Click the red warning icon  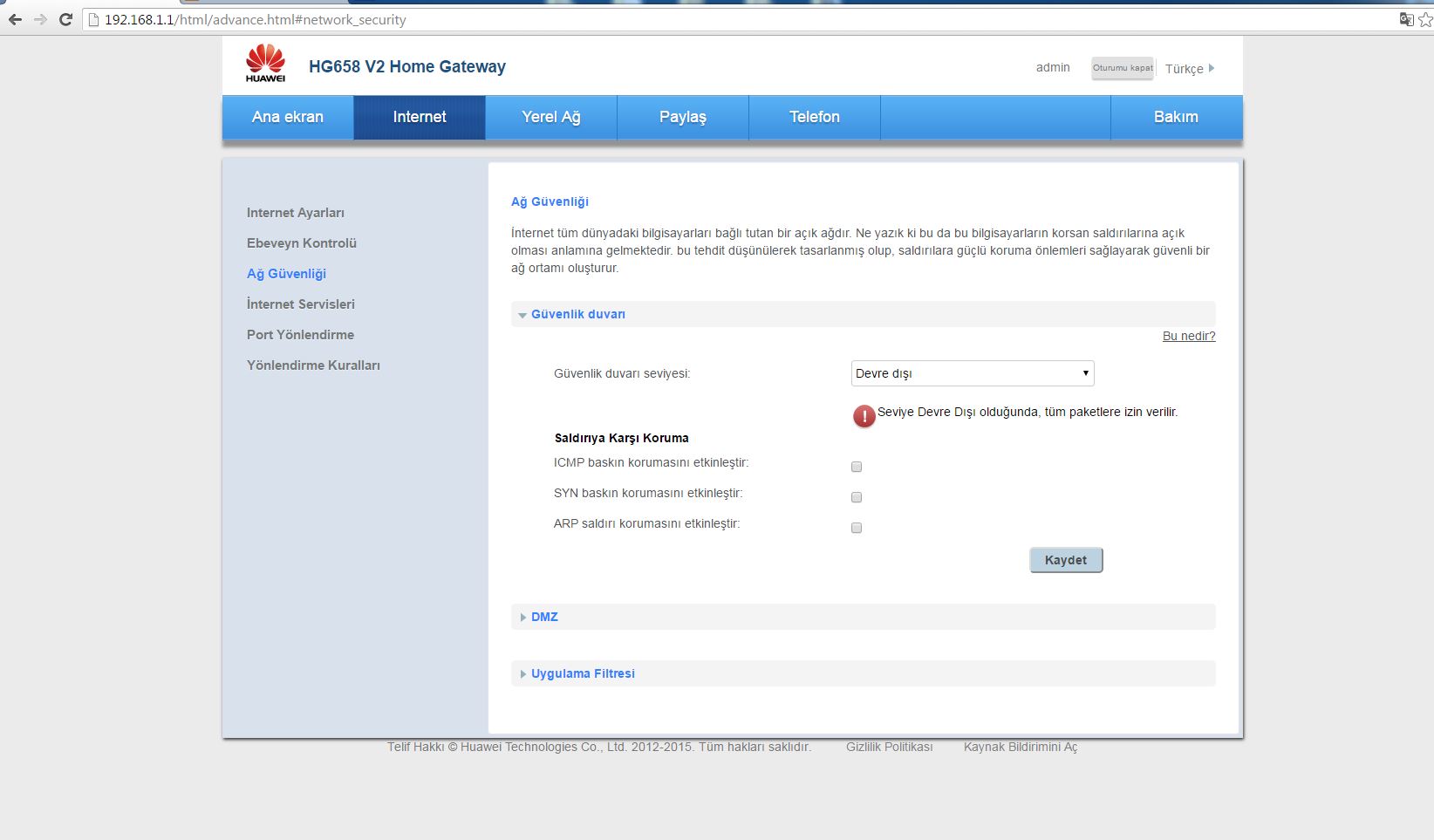click(x=864, y=416)
